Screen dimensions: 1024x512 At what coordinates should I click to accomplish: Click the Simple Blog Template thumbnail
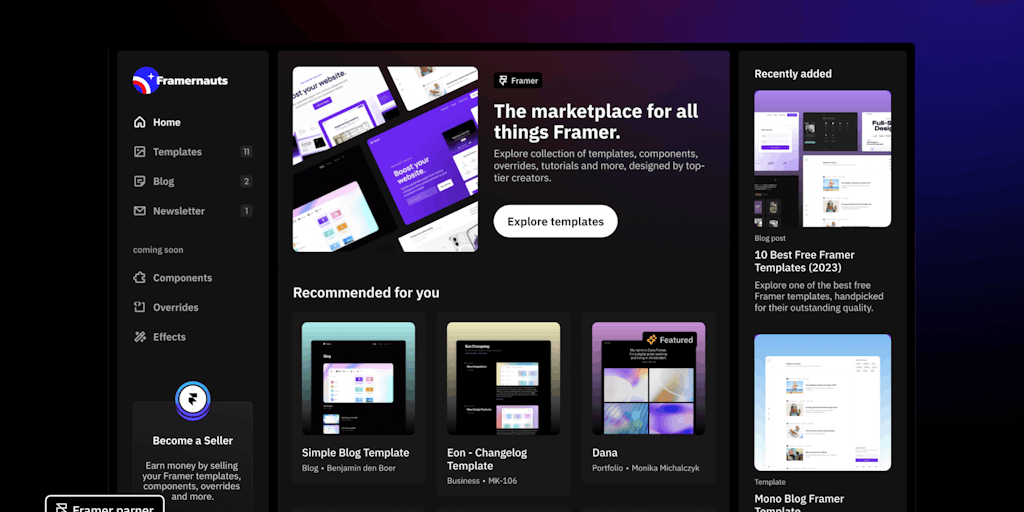point(358,378)
